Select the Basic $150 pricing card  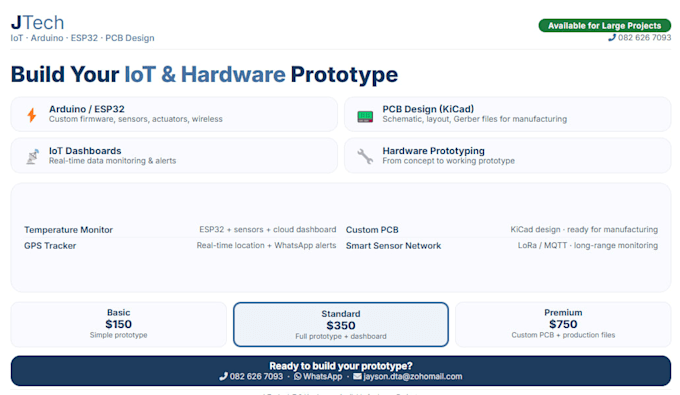(118, 324)
